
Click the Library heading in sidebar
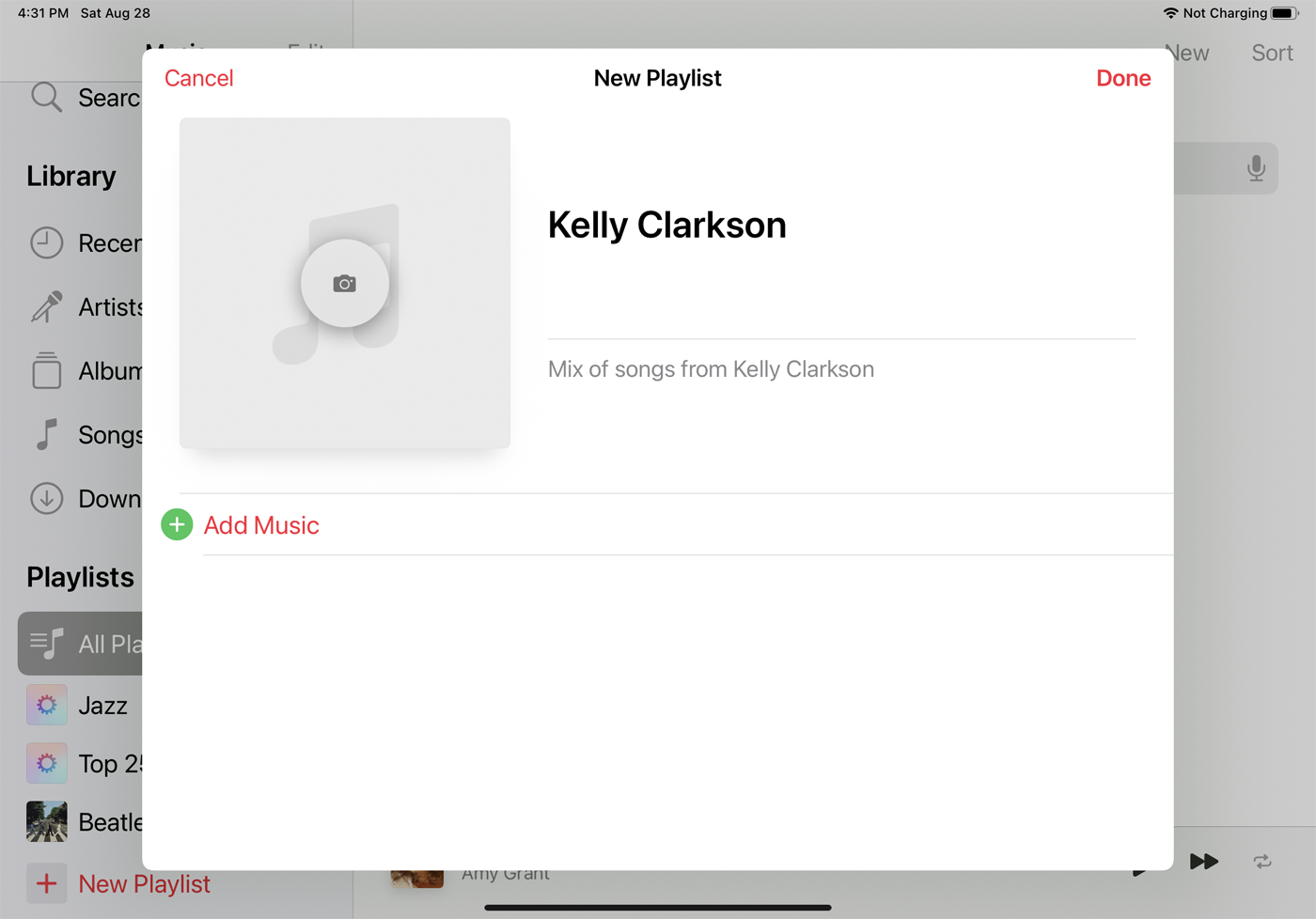(71, 176)
